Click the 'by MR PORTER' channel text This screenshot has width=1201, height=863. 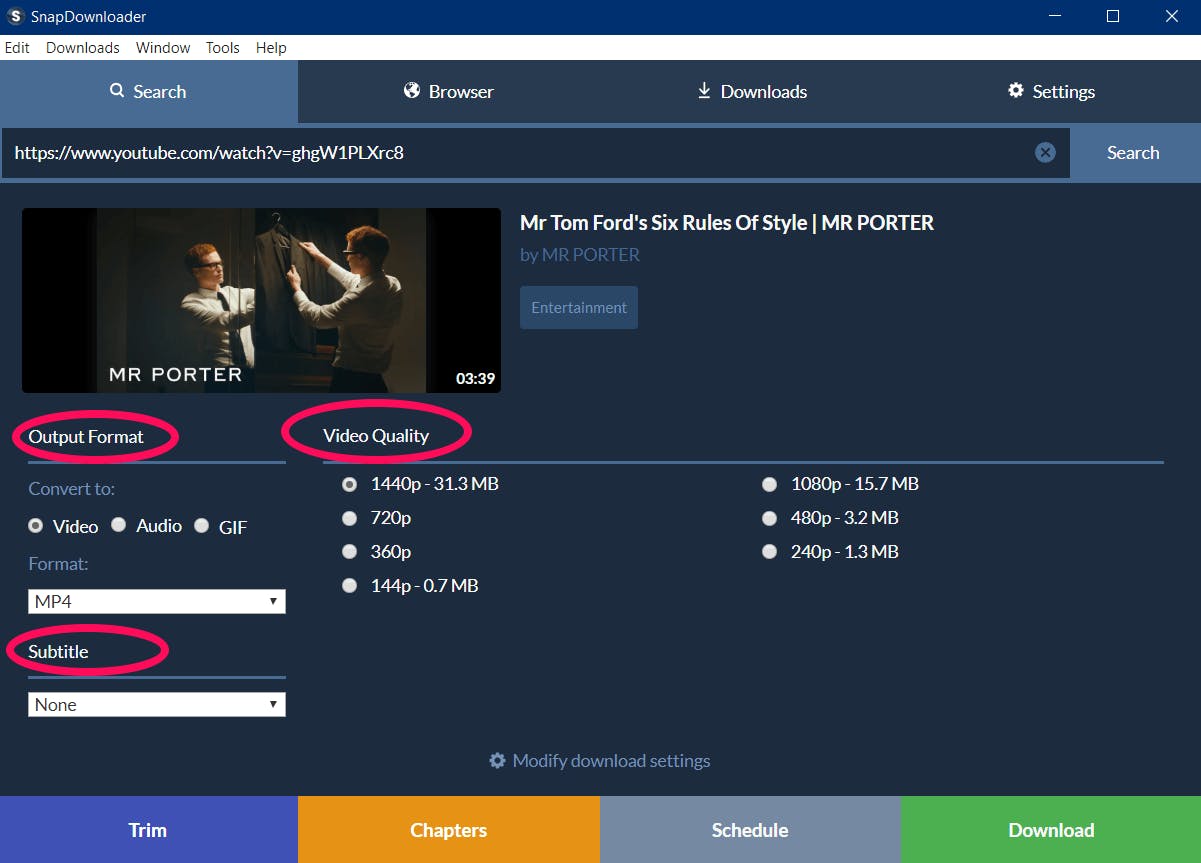(580, 255)
